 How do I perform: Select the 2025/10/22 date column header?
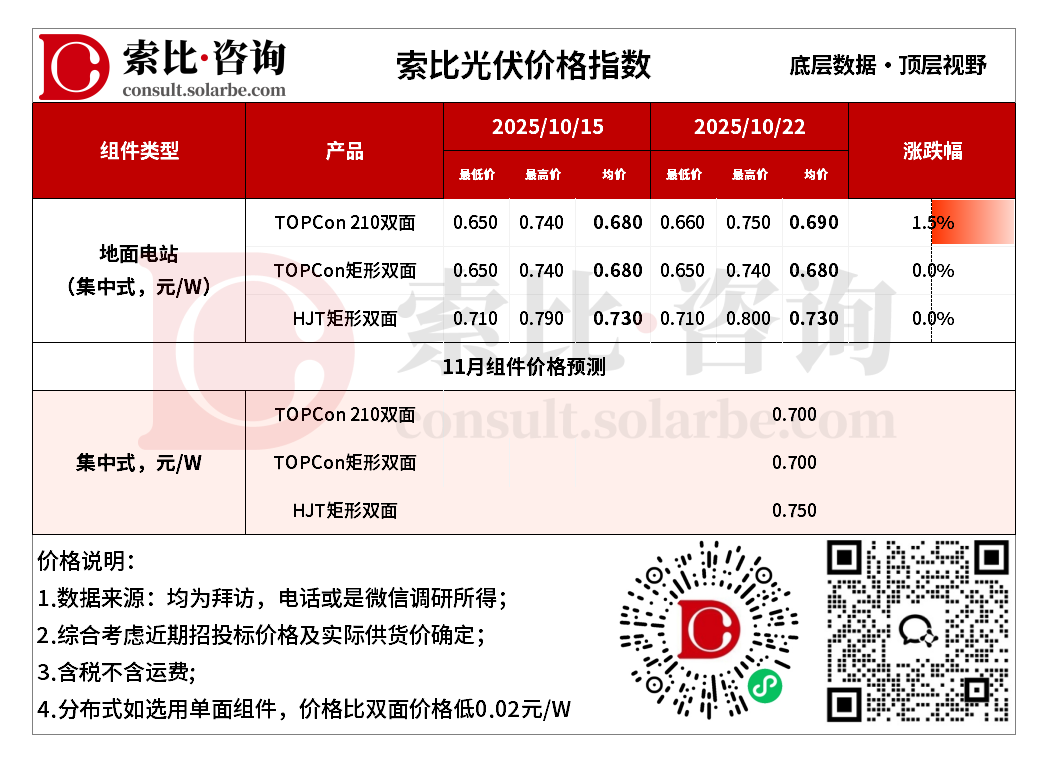tap(749, 127)
